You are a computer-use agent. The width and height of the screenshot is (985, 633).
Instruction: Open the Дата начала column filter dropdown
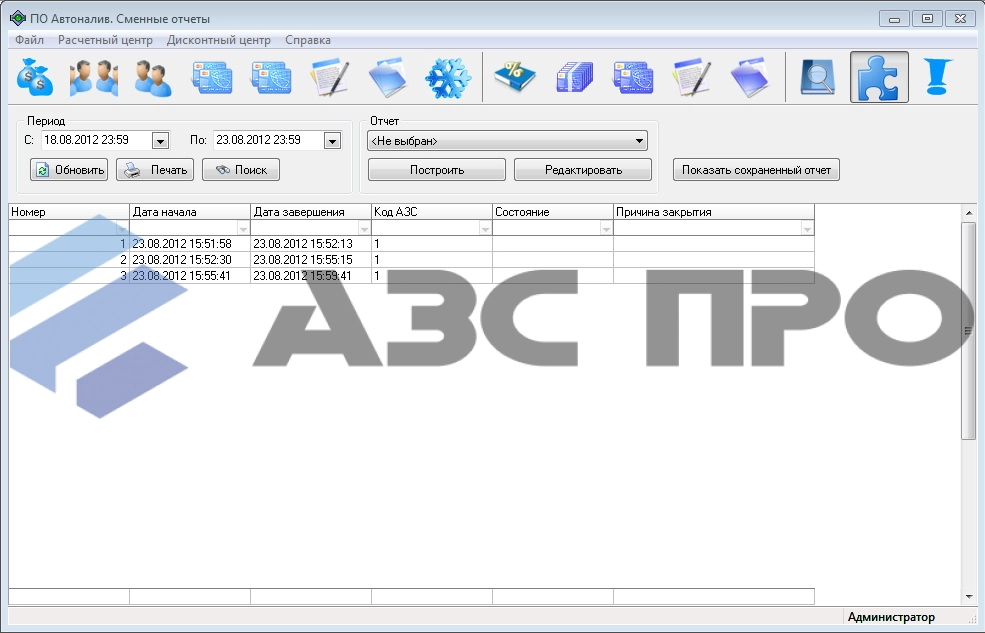(x=243, y=229)
